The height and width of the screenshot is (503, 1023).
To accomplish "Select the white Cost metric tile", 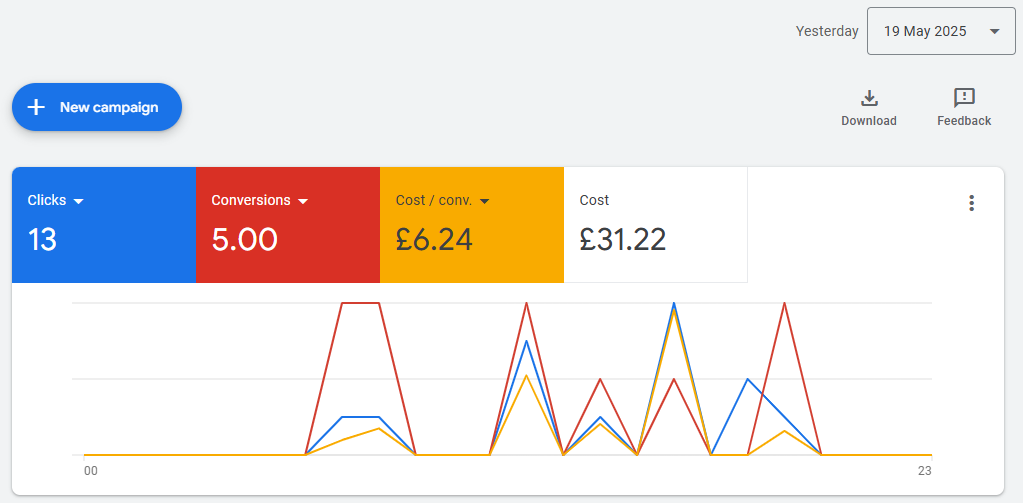I will (x=656, y=225).
